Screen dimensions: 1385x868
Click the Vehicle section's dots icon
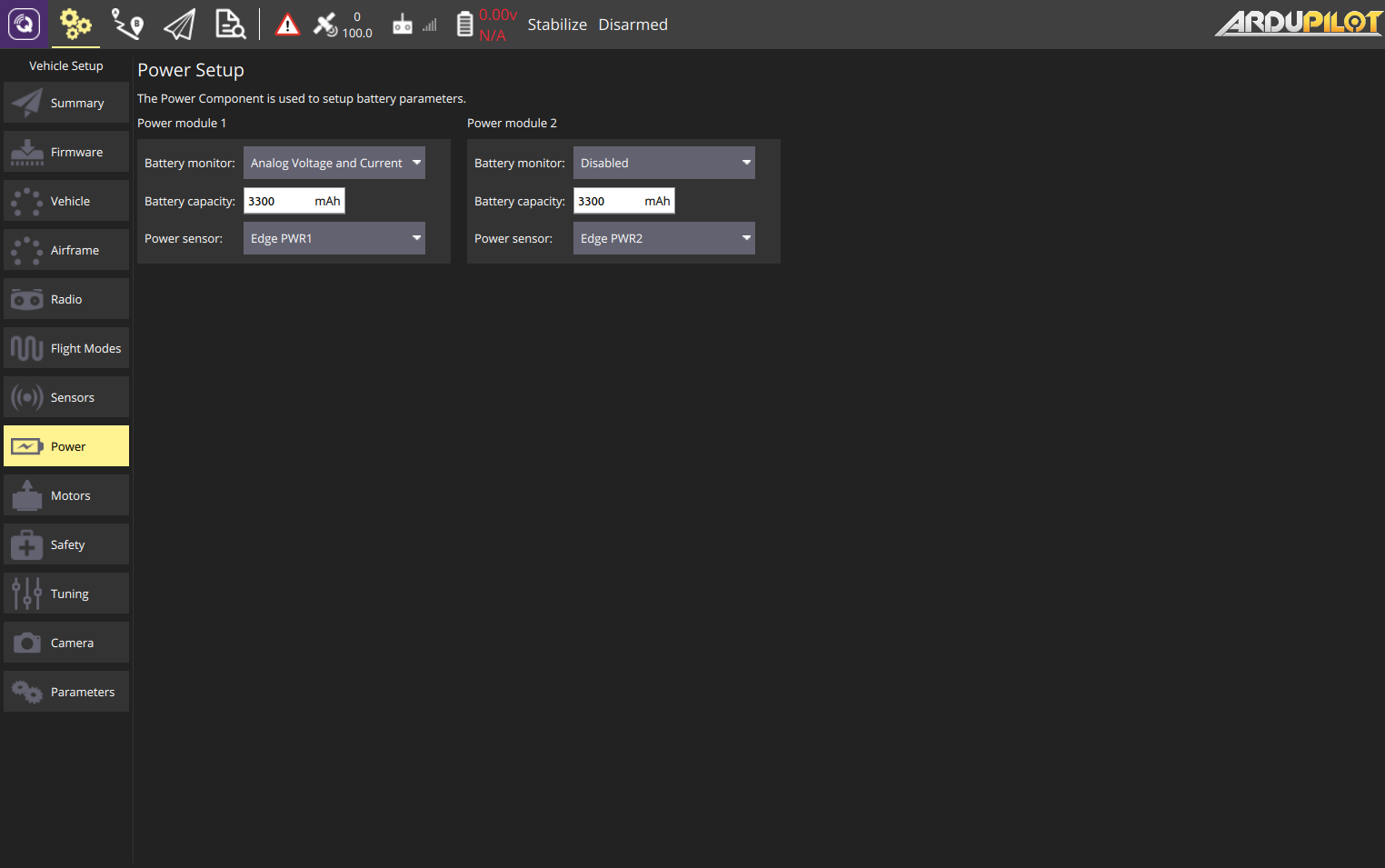point(27,201)
